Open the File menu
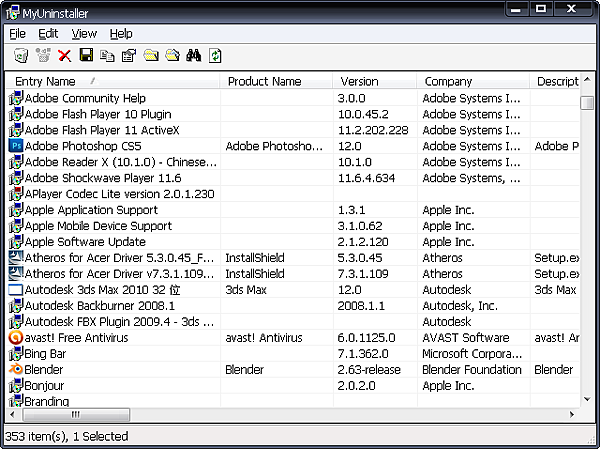 17,34
